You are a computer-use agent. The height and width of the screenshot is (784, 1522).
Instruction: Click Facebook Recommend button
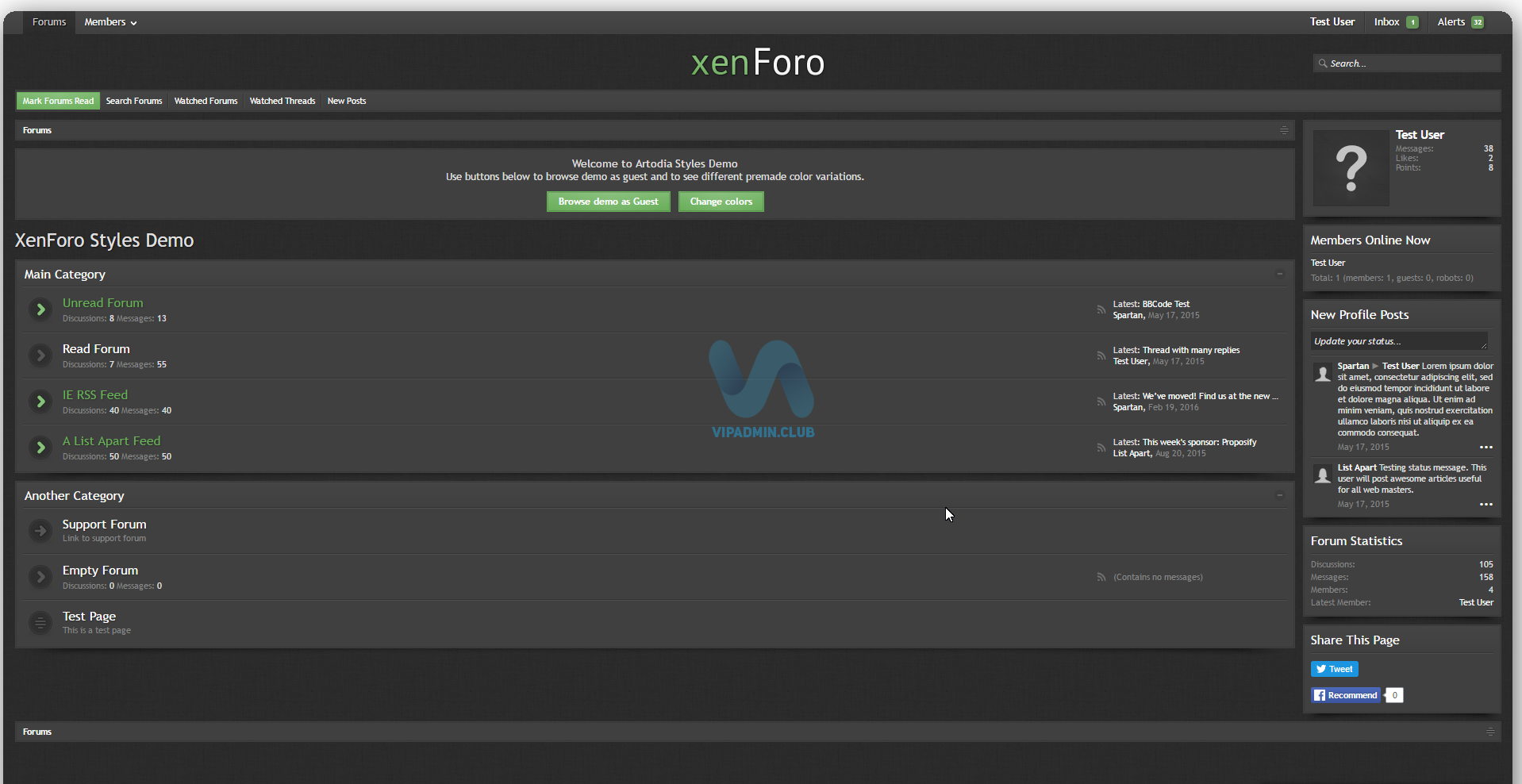[x=1346, y=695]
